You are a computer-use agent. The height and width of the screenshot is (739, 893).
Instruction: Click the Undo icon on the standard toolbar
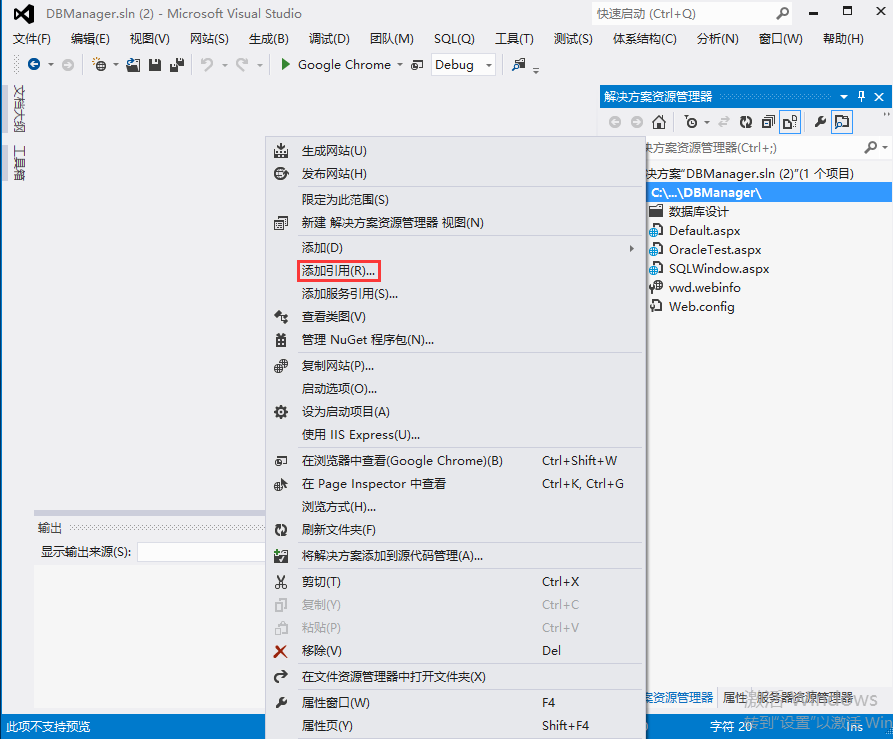(205, 64)
